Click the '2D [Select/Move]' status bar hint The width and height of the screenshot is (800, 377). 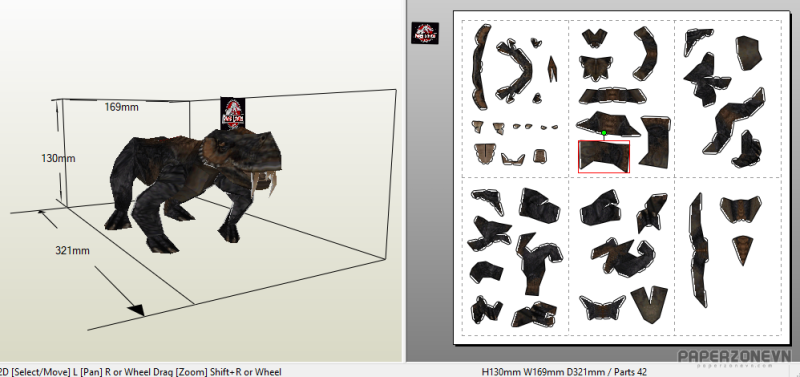coord(36,372)
